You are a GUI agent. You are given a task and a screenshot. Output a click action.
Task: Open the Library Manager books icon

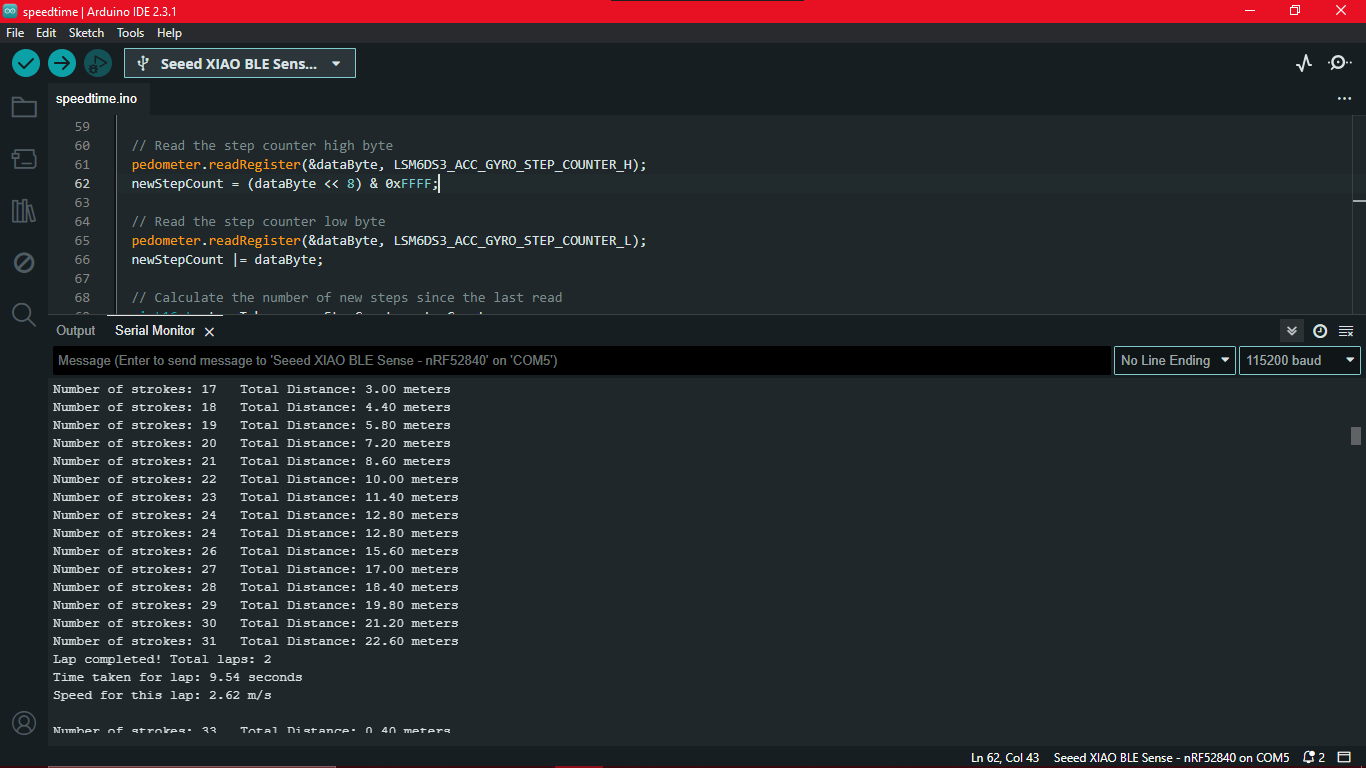(24, 211)
